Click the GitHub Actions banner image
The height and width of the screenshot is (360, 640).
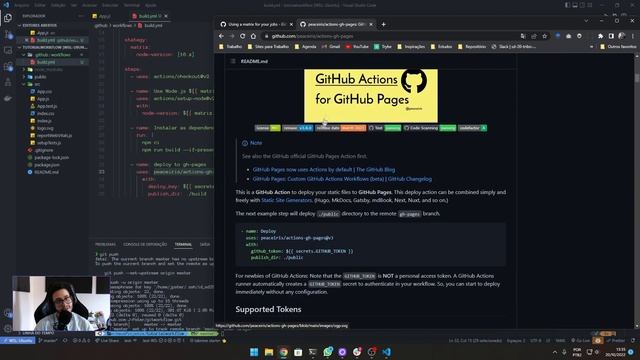[x=371, y=96]
